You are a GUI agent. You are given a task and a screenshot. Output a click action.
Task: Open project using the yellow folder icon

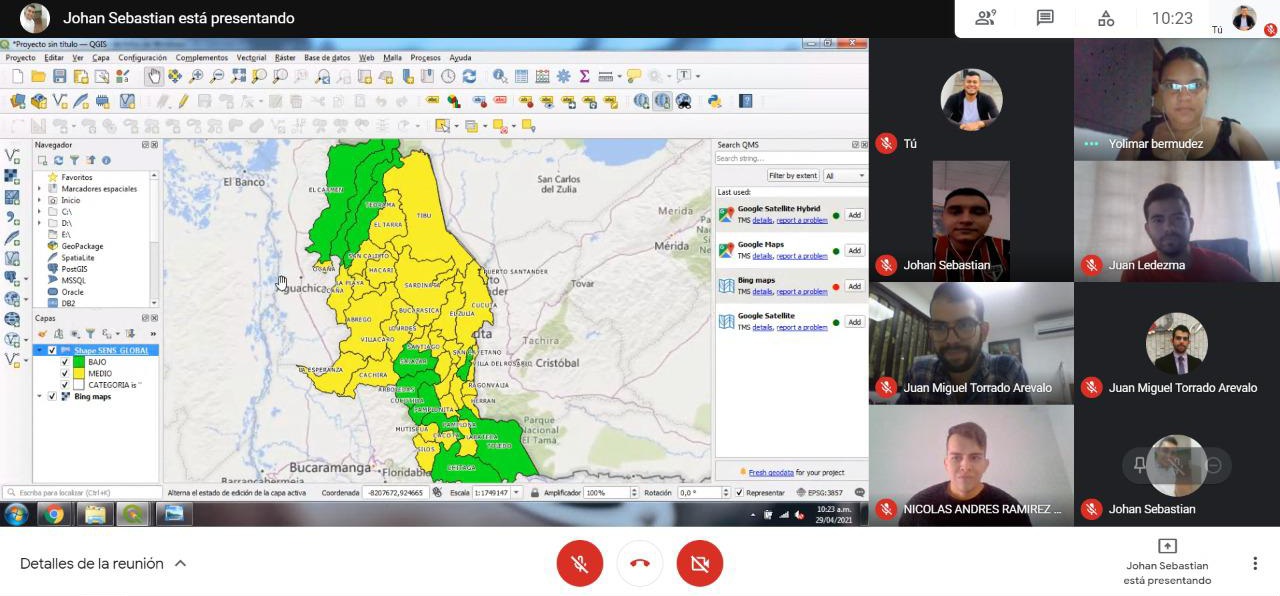(38, 76)
